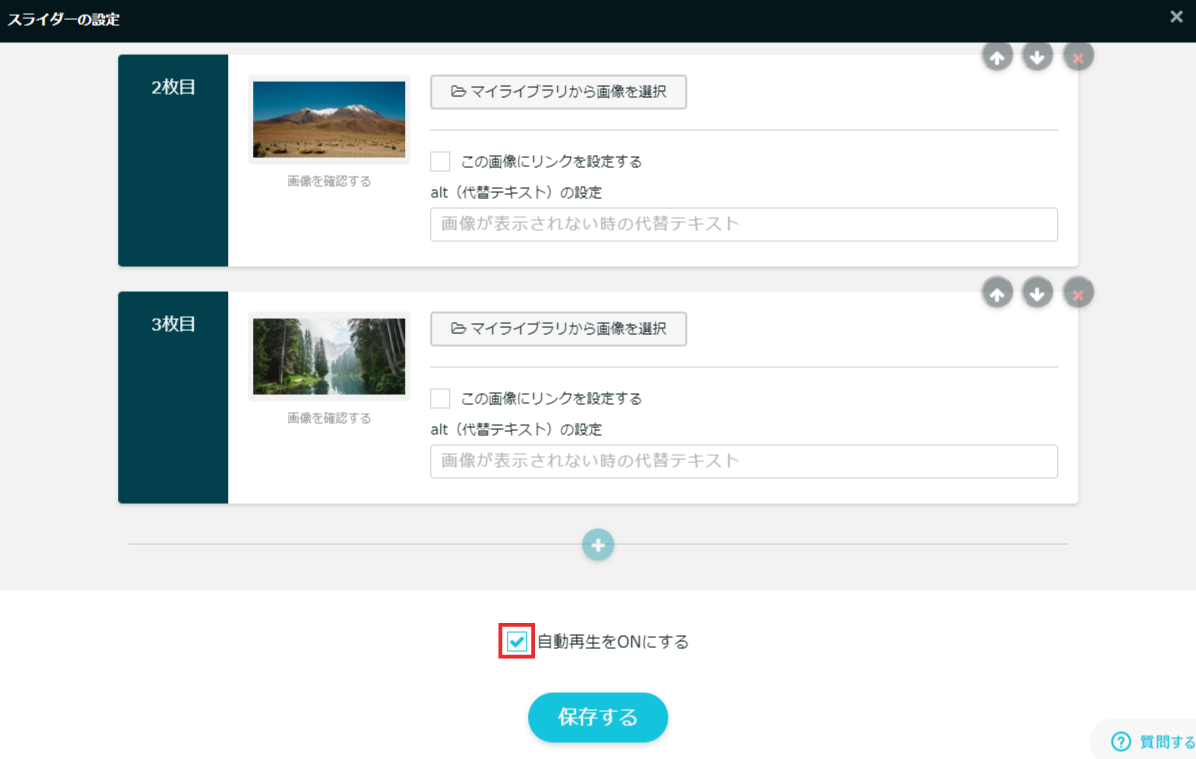Close the スライダーの設定 dialog

pos(1176,17)
